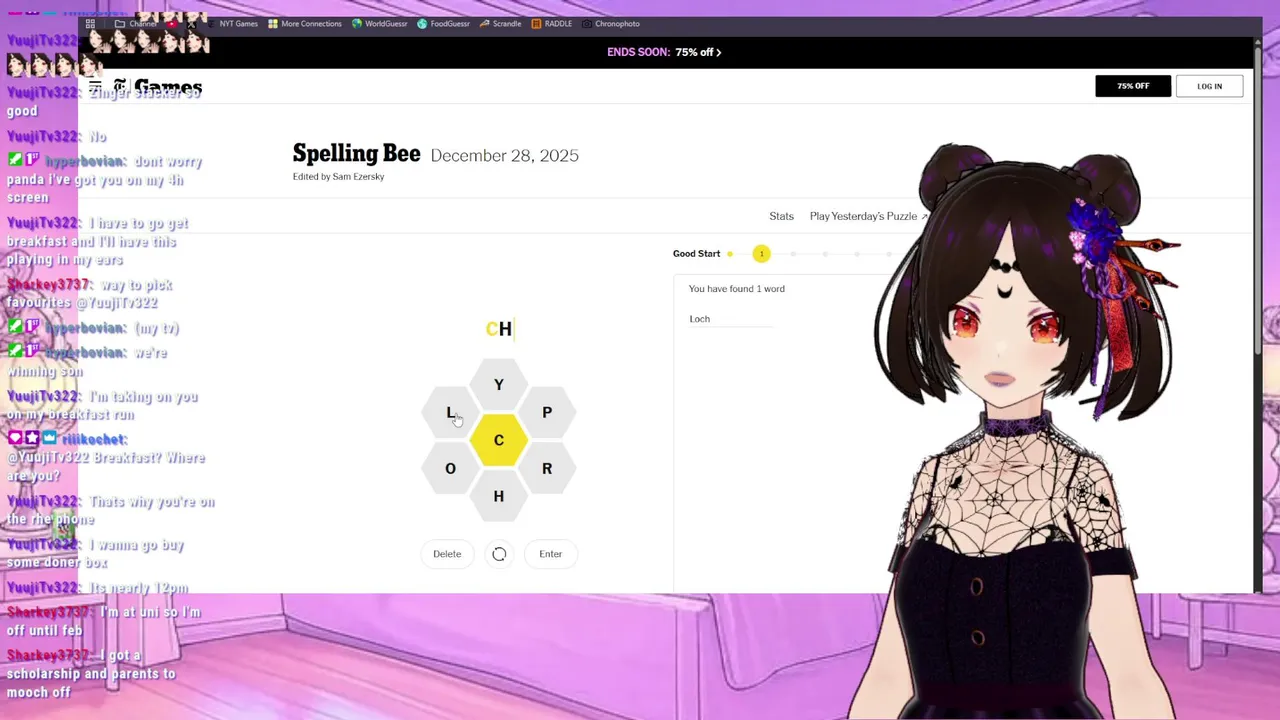Image resolution: width=1280 pixels, height=720 pixels.
Task: Click the December 28, 2025 date
Action: click(504, 155)
